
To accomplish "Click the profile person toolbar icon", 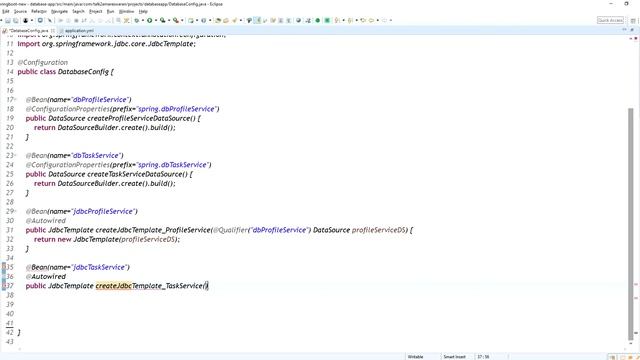I will click(25, 20).
